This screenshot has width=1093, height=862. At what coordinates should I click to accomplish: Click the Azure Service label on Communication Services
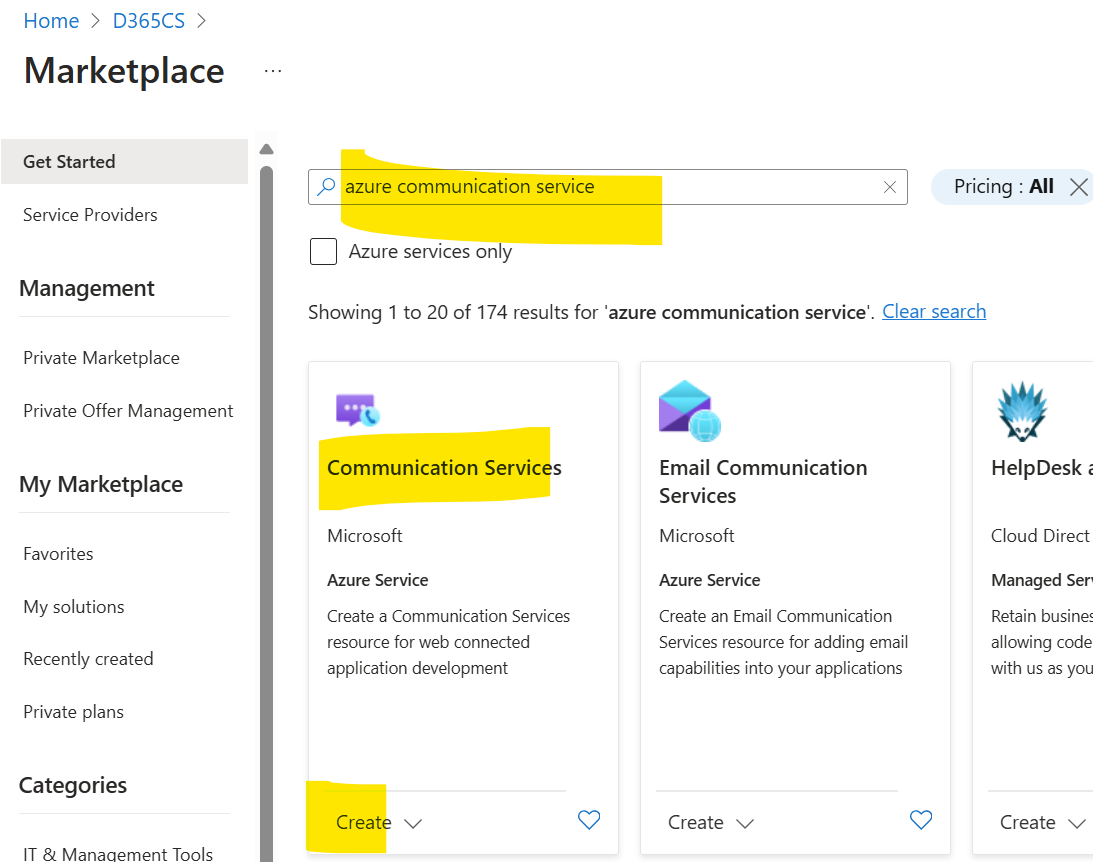tap(377, 580)
